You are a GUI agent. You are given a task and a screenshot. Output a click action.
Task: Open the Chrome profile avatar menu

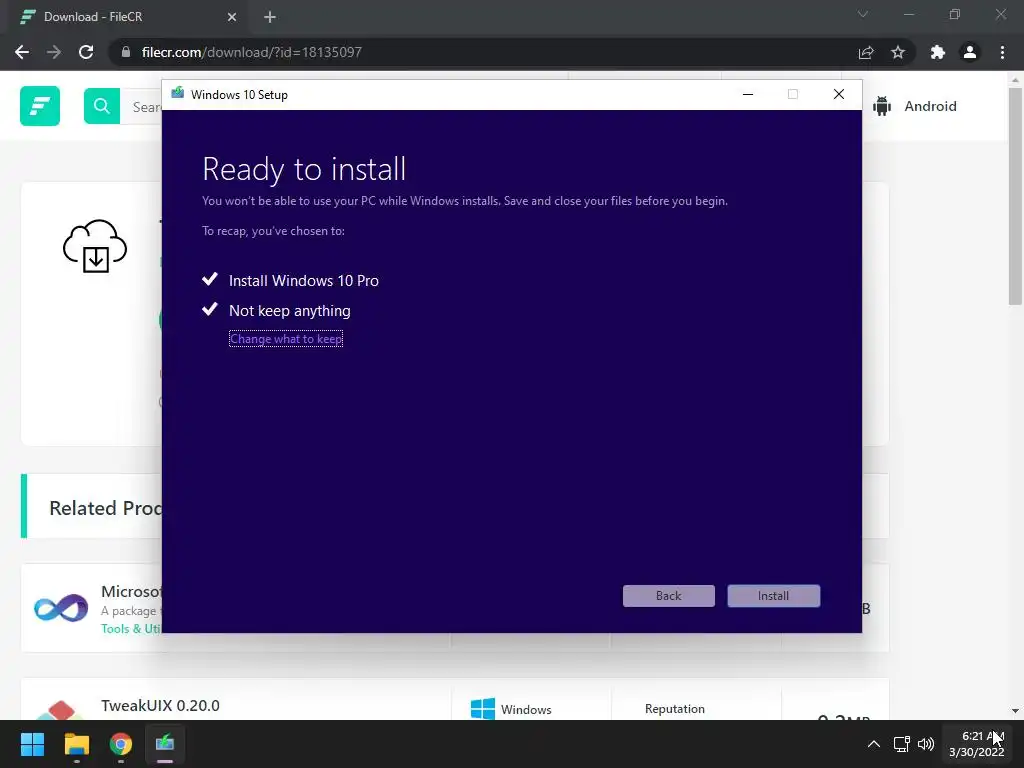(x=970, y=52)
